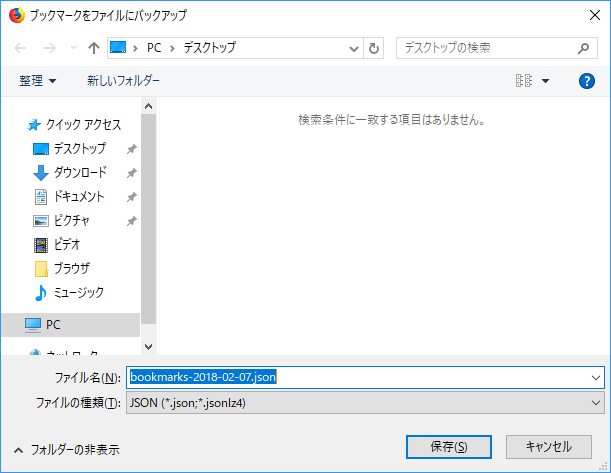Click the Firefox icon in title bar

(x=17, y=15)
